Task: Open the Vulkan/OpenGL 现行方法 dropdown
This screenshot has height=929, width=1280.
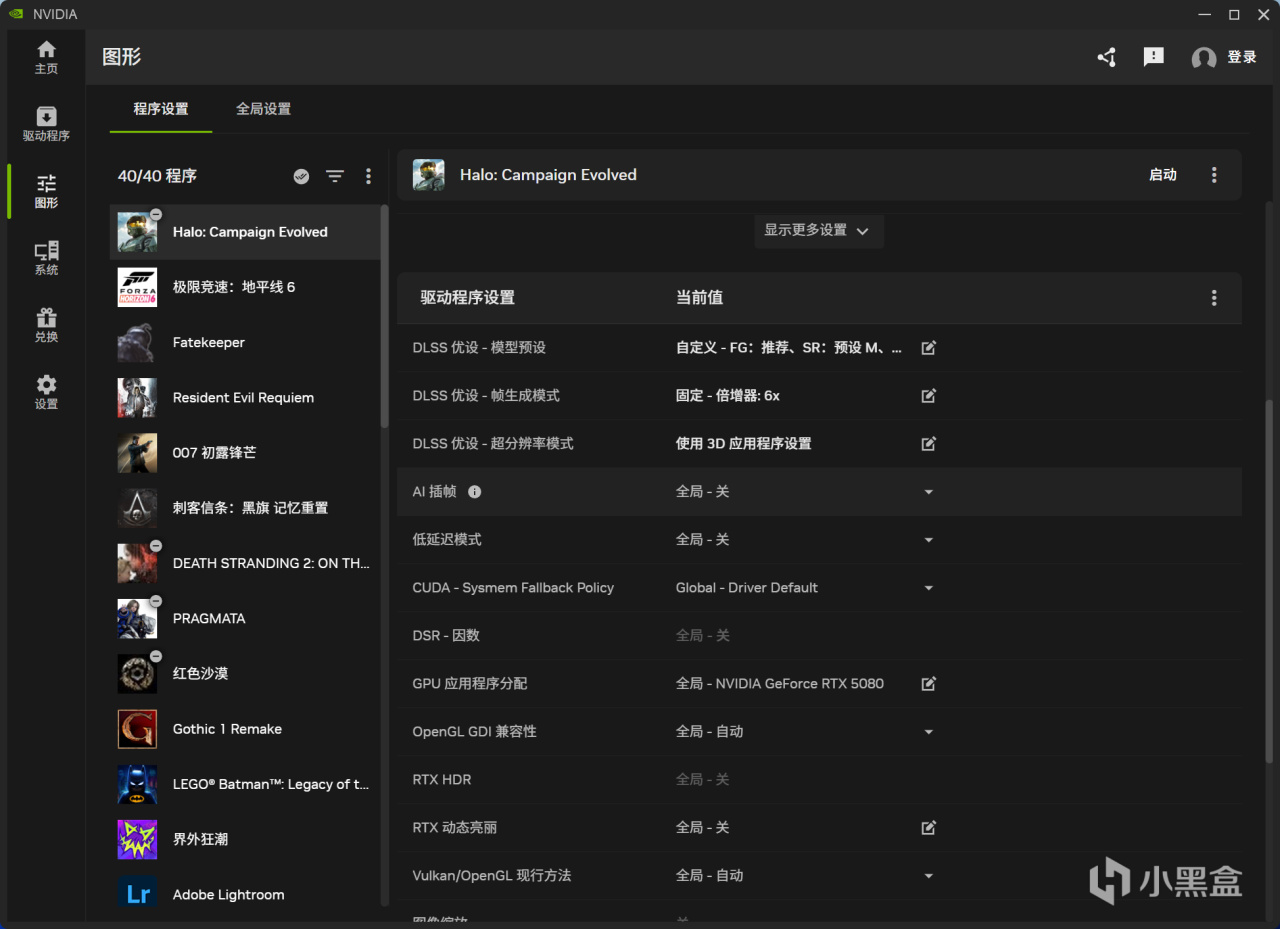Action: [x=929, y=876]
